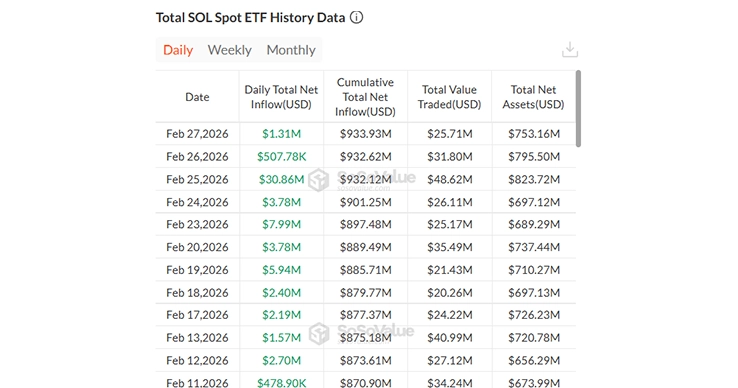Click the $697.13M net assets cell
This screenshot has width=738, height=388.
[x=534, y=292]
